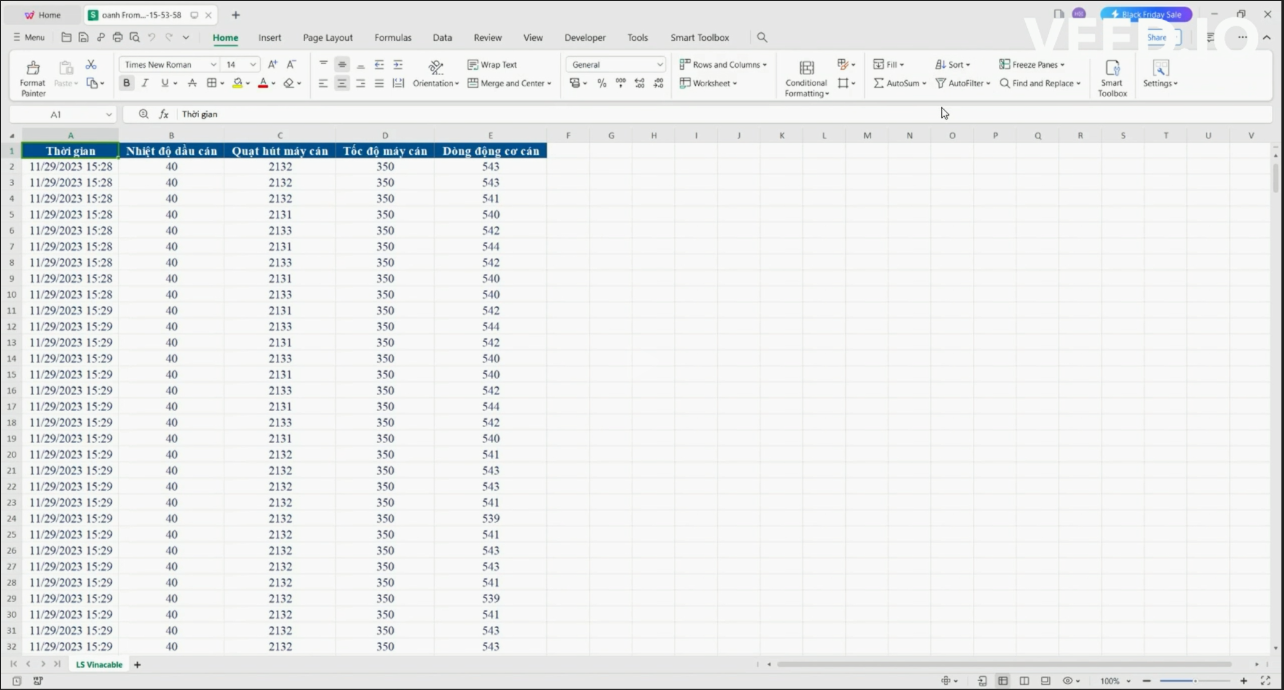Click the Cut scissors icon
1284x690 pixels.
point(91,65)
